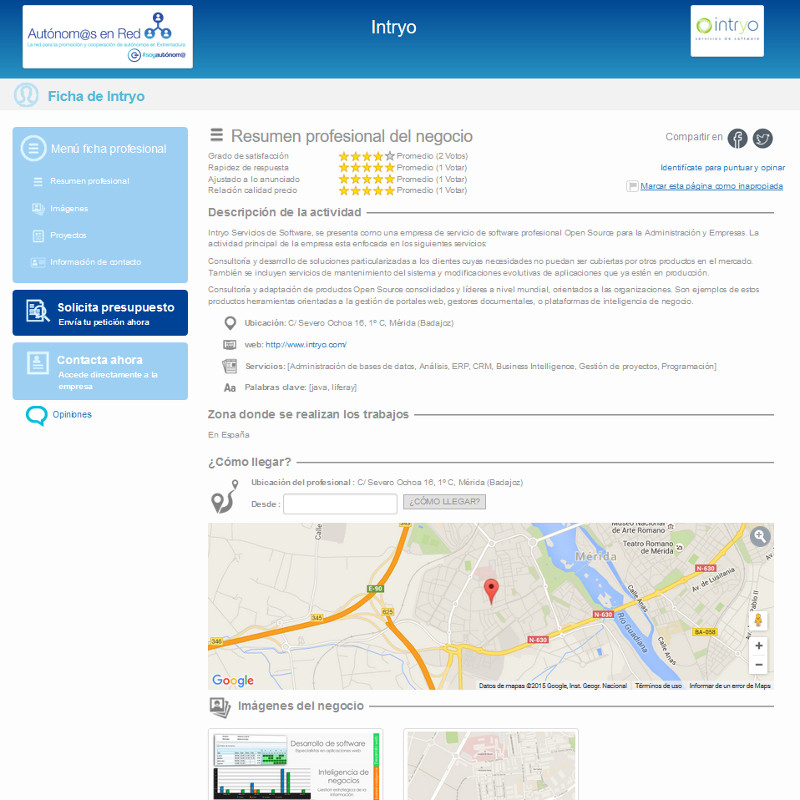
Task: Select Proyectos in the side menu
Action: (x=68, y=235)
